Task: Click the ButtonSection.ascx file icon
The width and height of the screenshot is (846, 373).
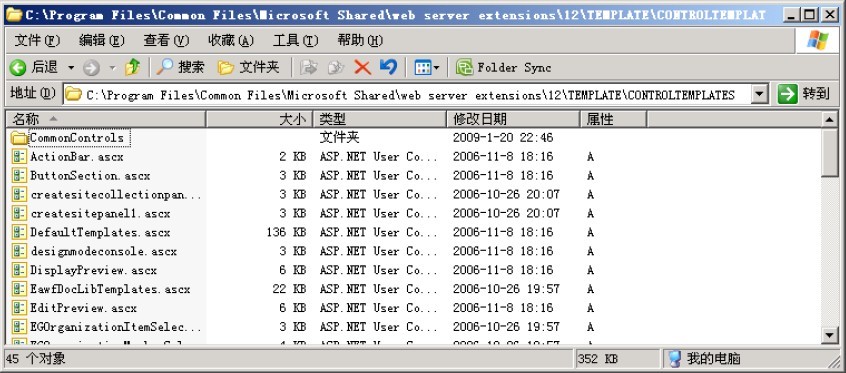Action: pos(20,176)
